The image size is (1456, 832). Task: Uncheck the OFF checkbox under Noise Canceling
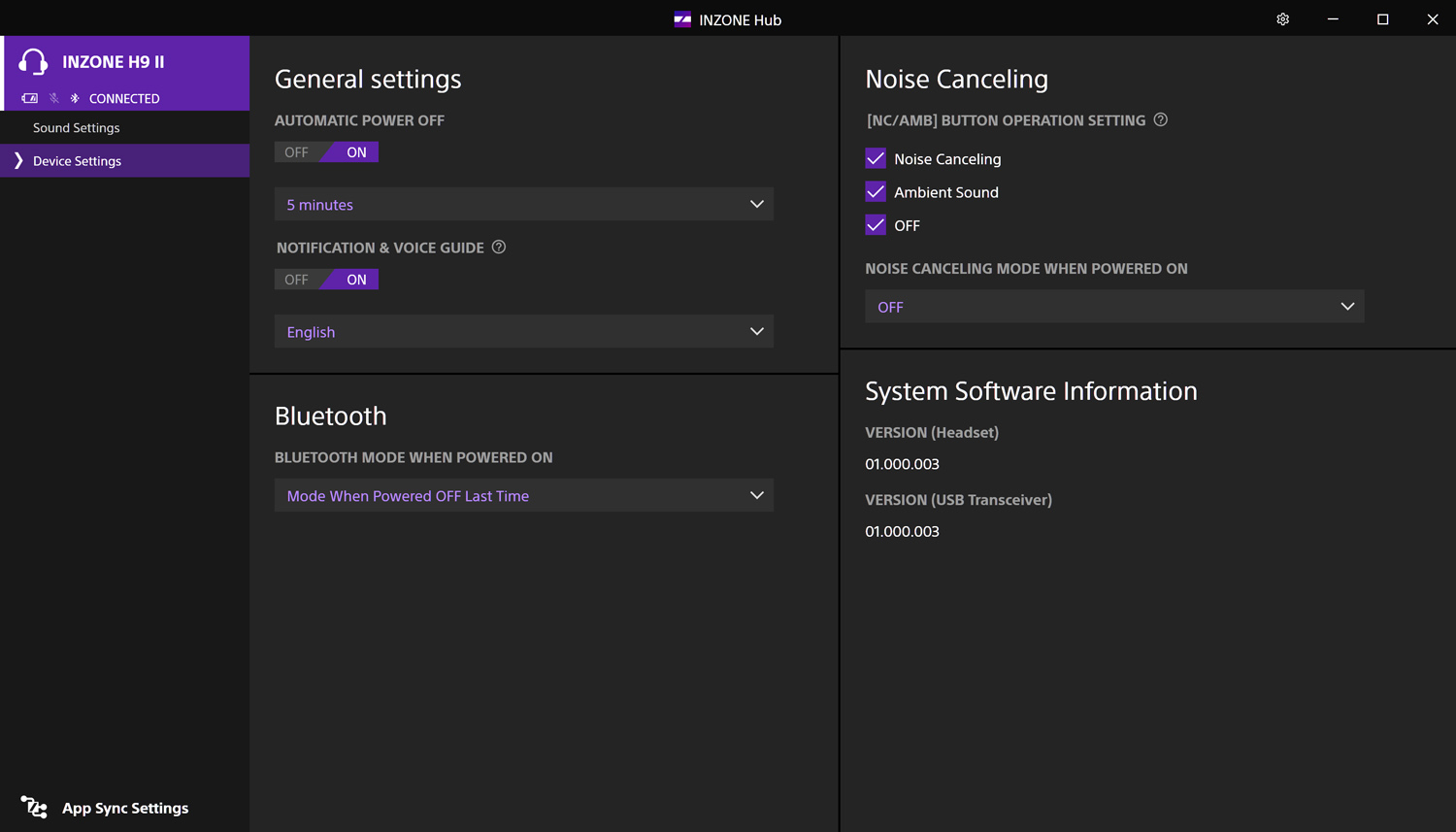pos(876,225)
